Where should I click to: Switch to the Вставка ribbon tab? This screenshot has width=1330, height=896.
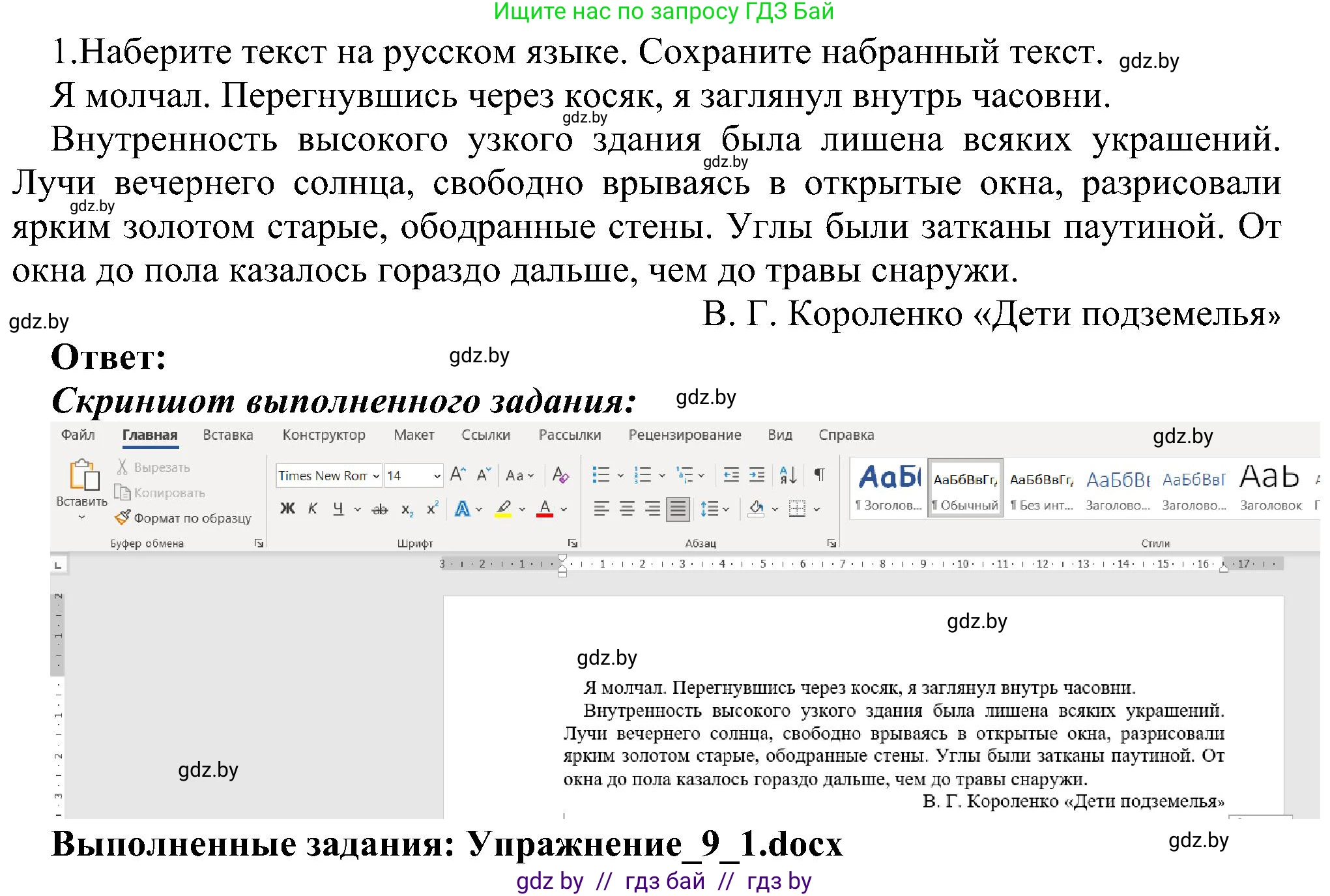tap(228, 435)
